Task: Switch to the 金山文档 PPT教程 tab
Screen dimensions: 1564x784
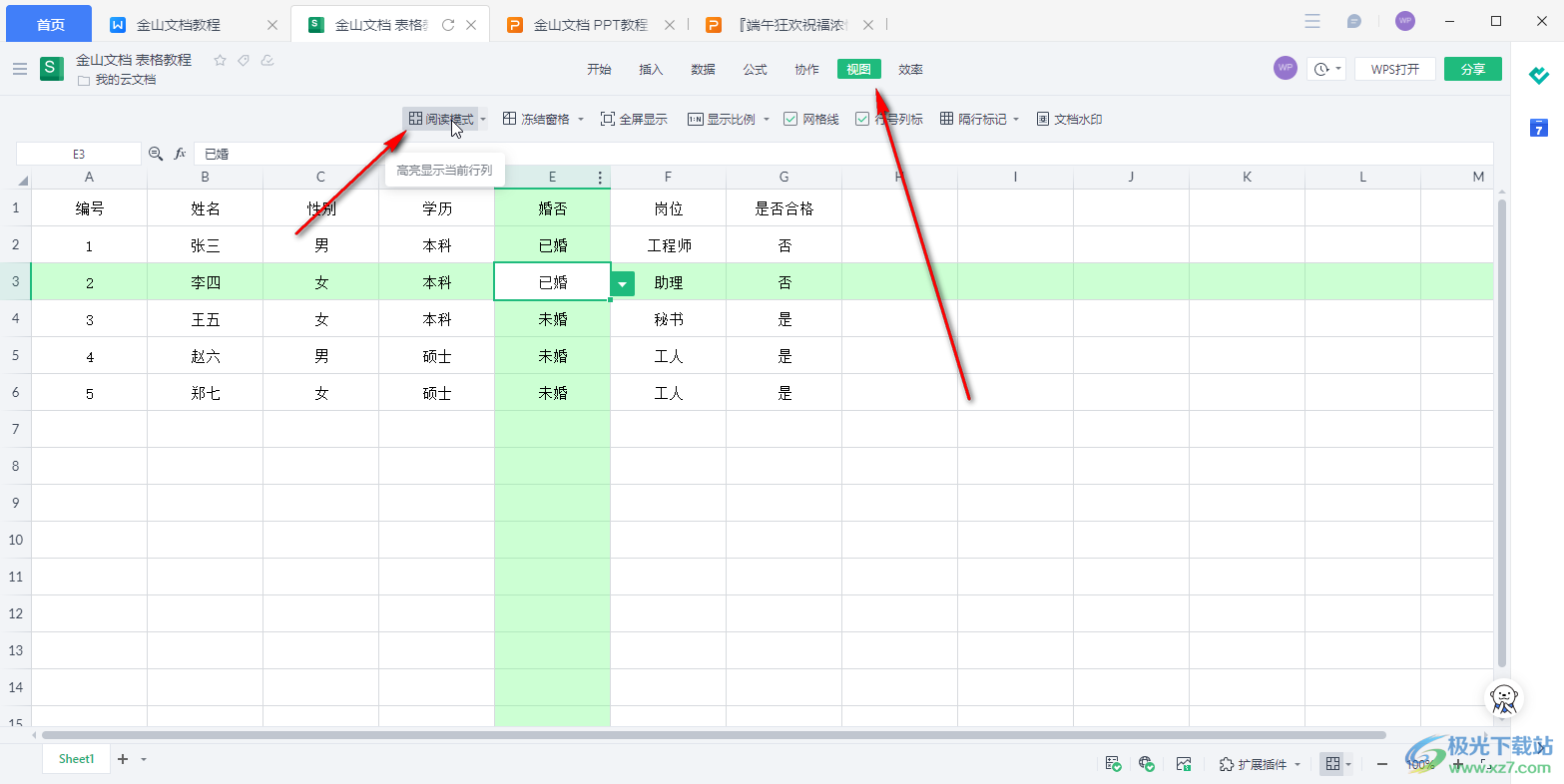Action: tap(590, 24)
